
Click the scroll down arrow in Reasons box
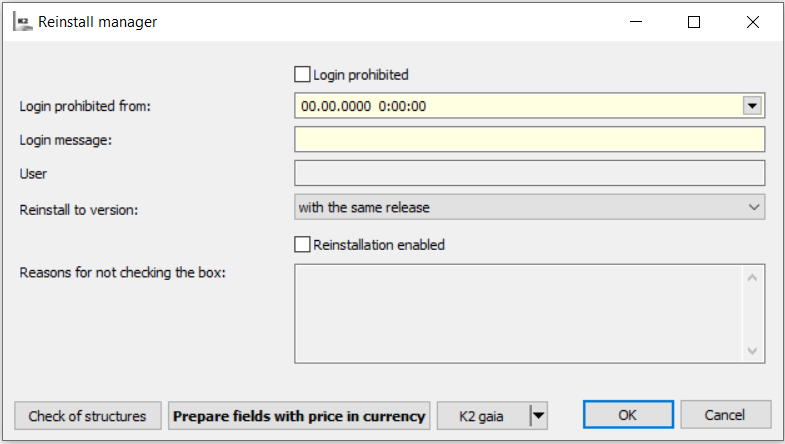coord(754,350)
